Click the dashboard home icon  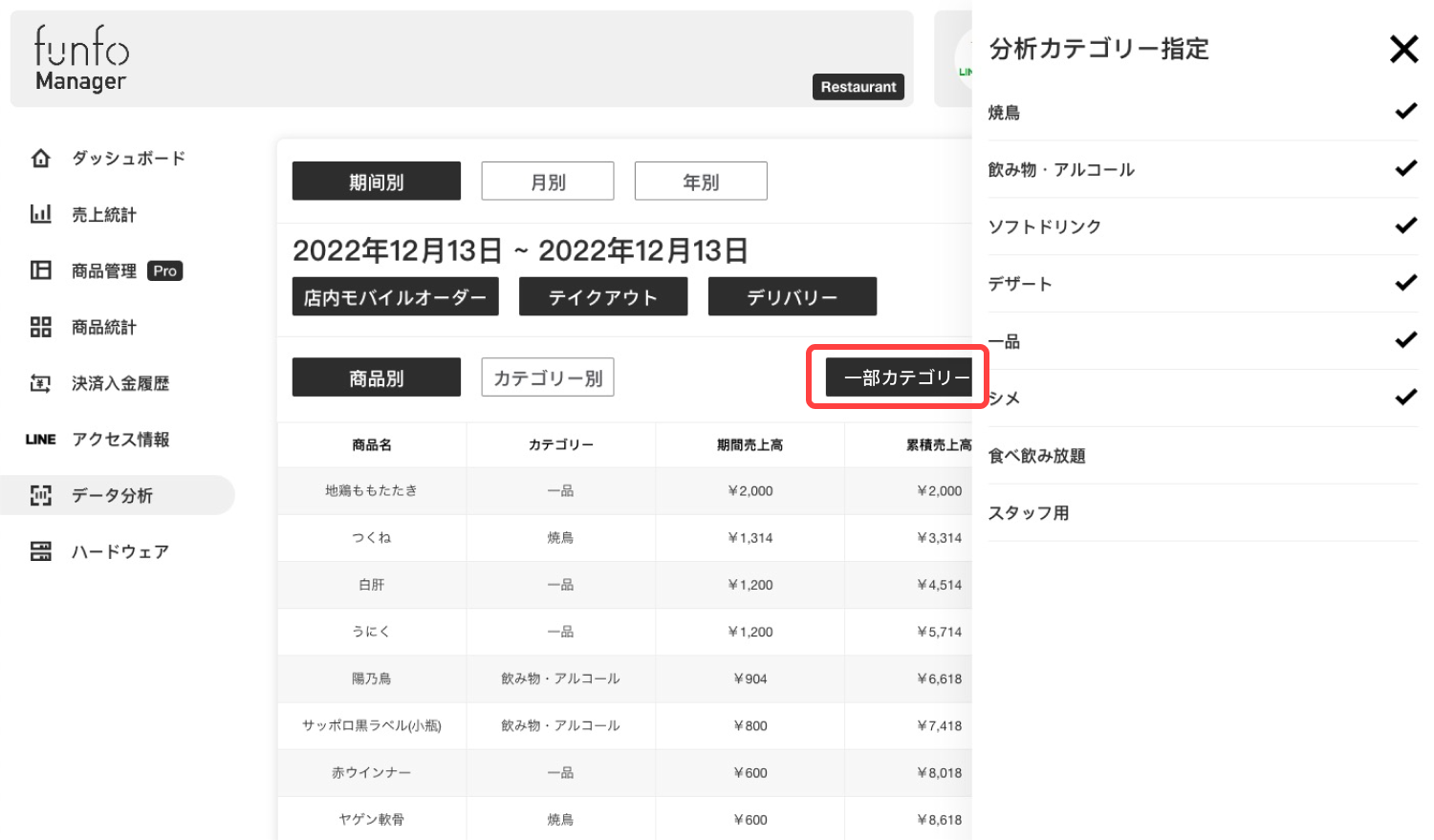tap(41, 159)
